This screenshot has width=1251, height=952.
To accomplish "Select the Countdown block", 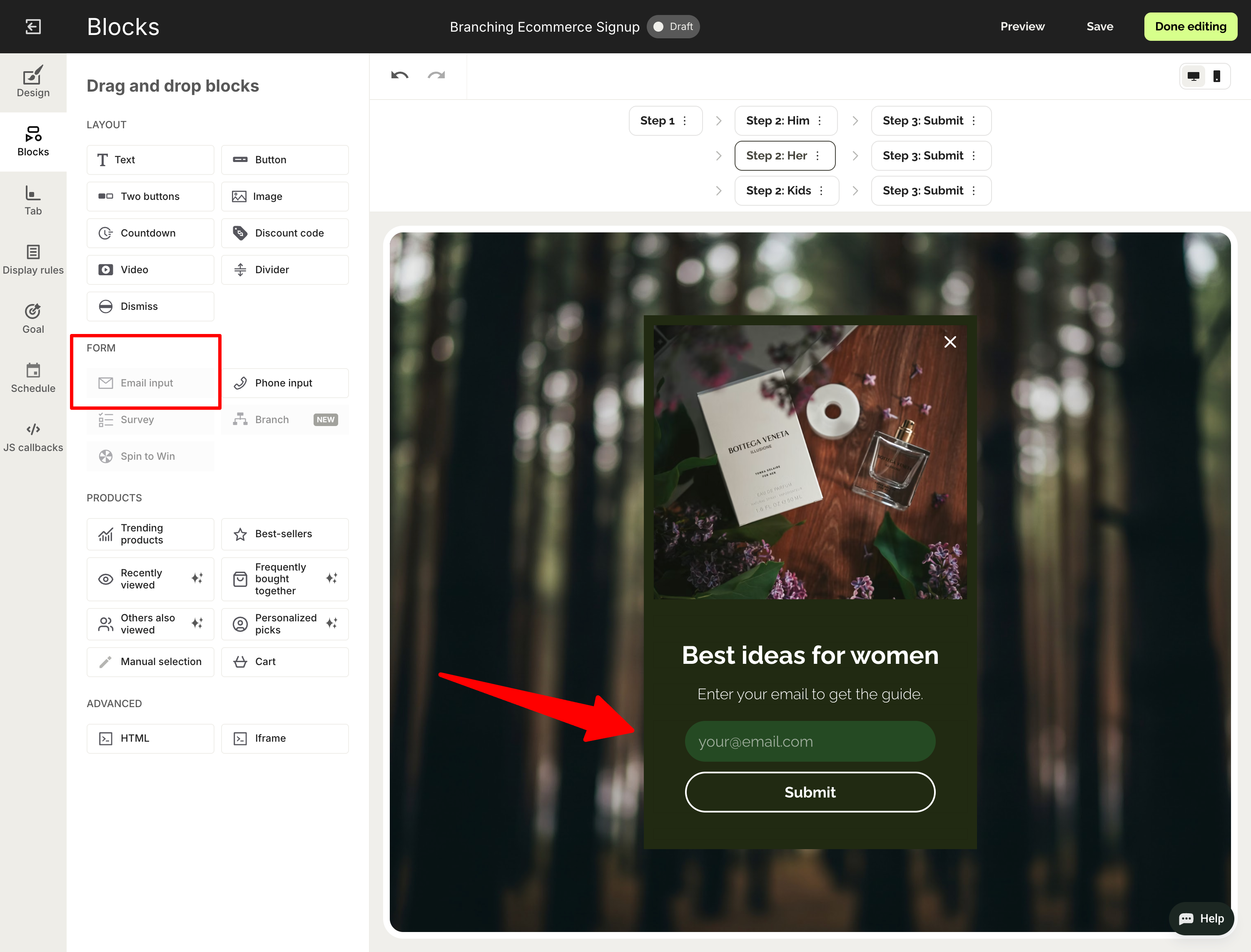I will (150, 233).
